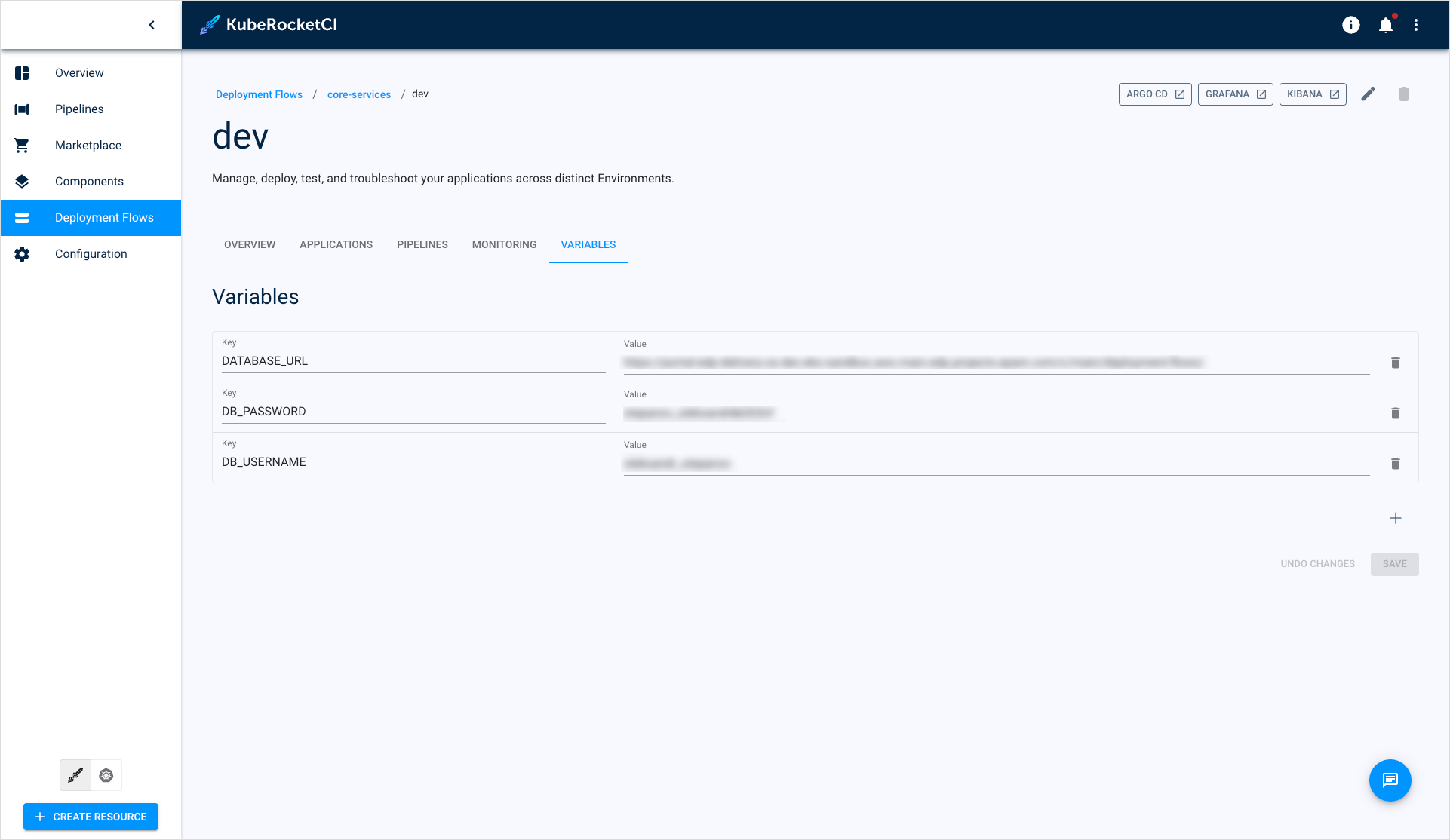This screenshot has width=1450, height=840.
Task: Click the OVERVIEW tab
Action: 250,244
